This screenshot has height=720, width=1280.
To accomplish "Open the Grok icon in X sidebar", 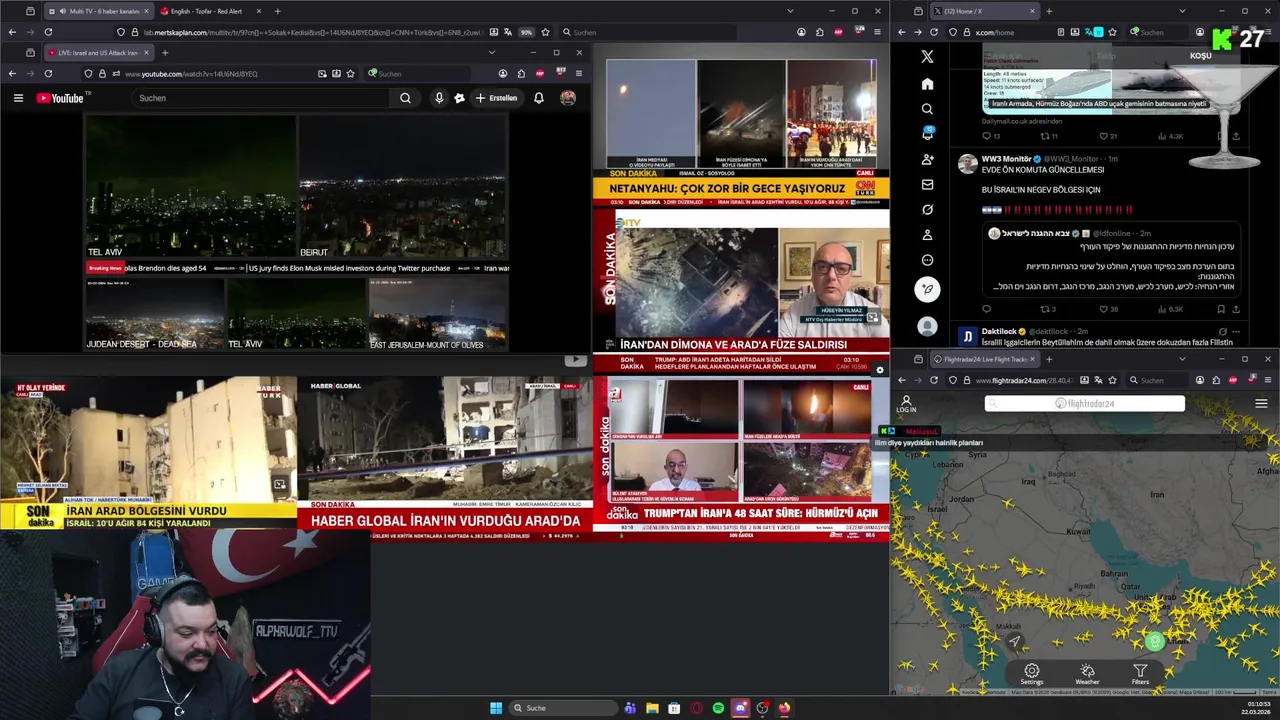I will click(x=927, y=209).
